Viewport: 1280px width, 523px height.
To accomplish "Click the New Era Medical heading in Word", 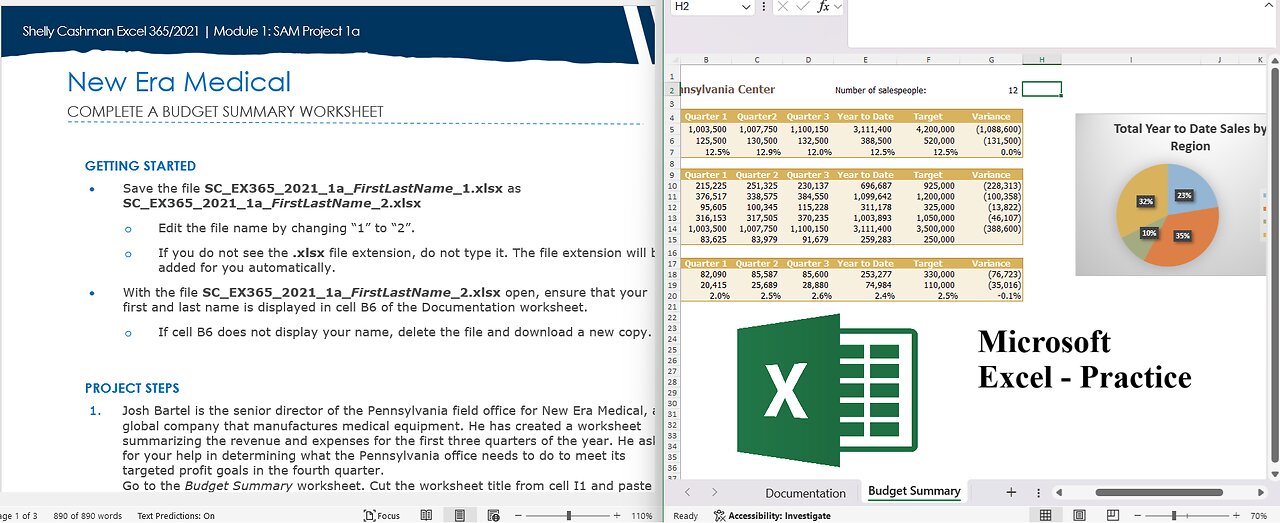I will [179, 82].
